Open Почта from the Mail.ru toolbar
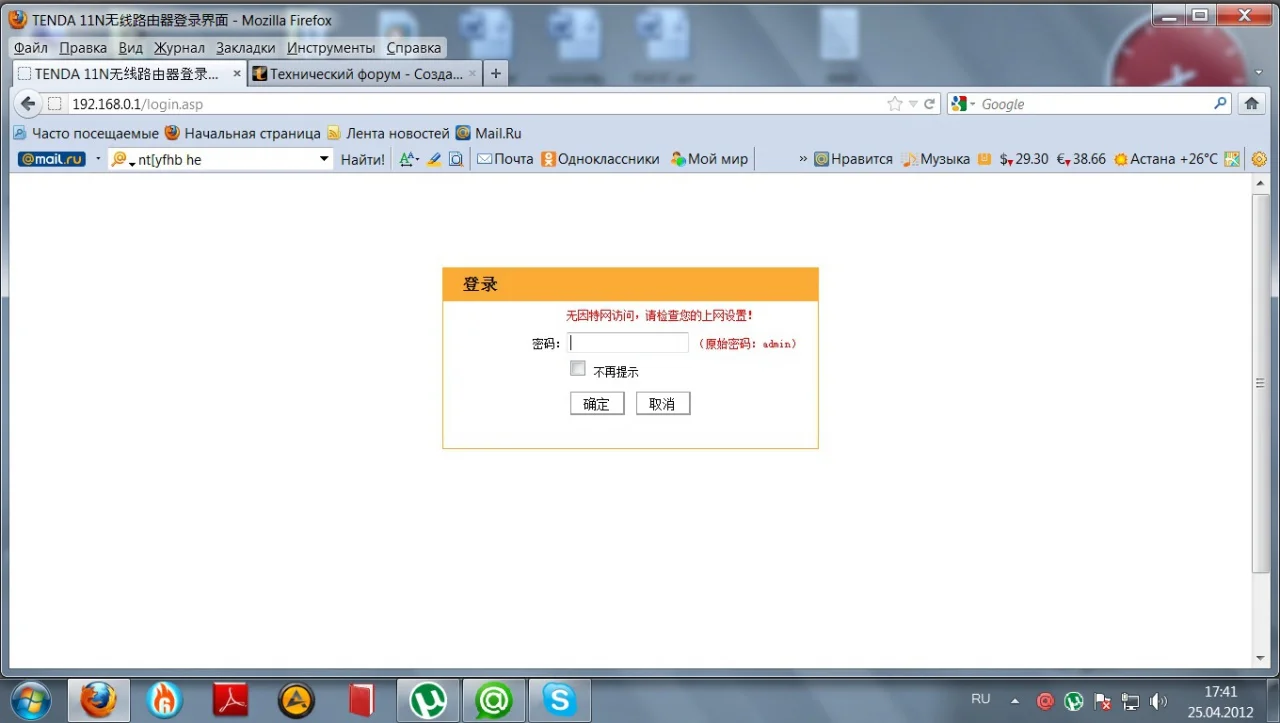Viewport: 1280px width, 723px height. click(x=505, y=159)
